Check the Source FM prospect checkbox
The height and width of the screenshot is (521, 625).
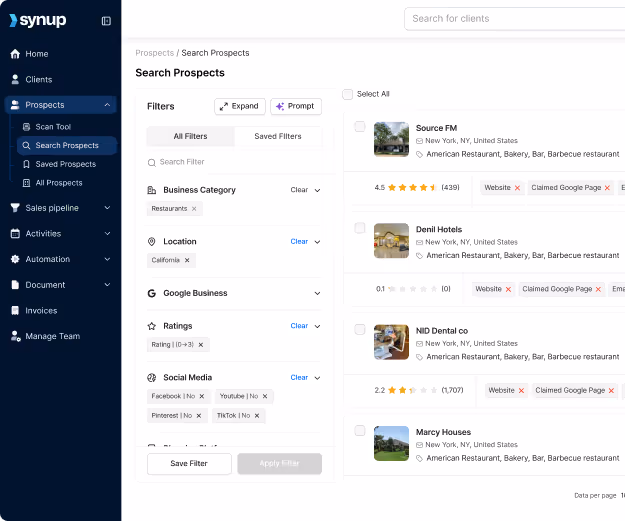360,127
